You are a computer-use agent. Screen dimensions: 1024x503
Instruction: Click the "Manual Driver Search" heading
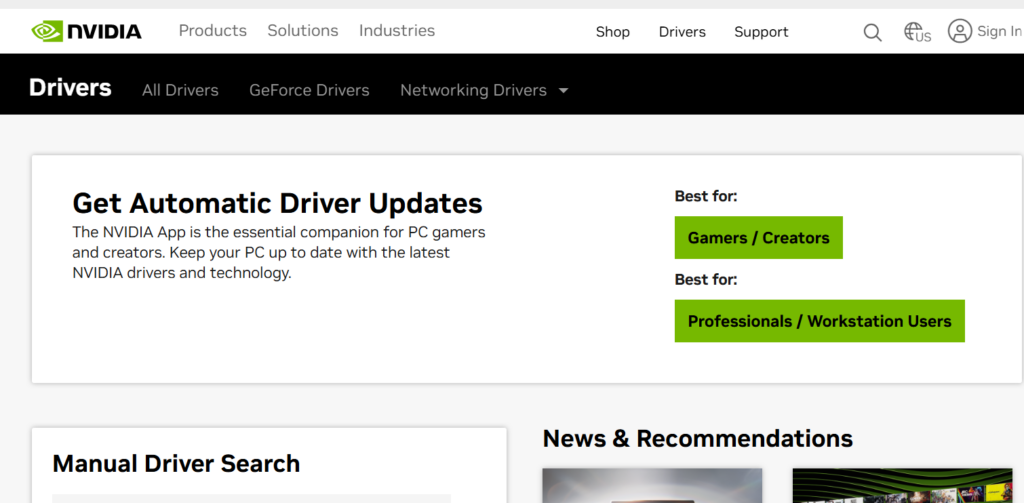[176, 464]
